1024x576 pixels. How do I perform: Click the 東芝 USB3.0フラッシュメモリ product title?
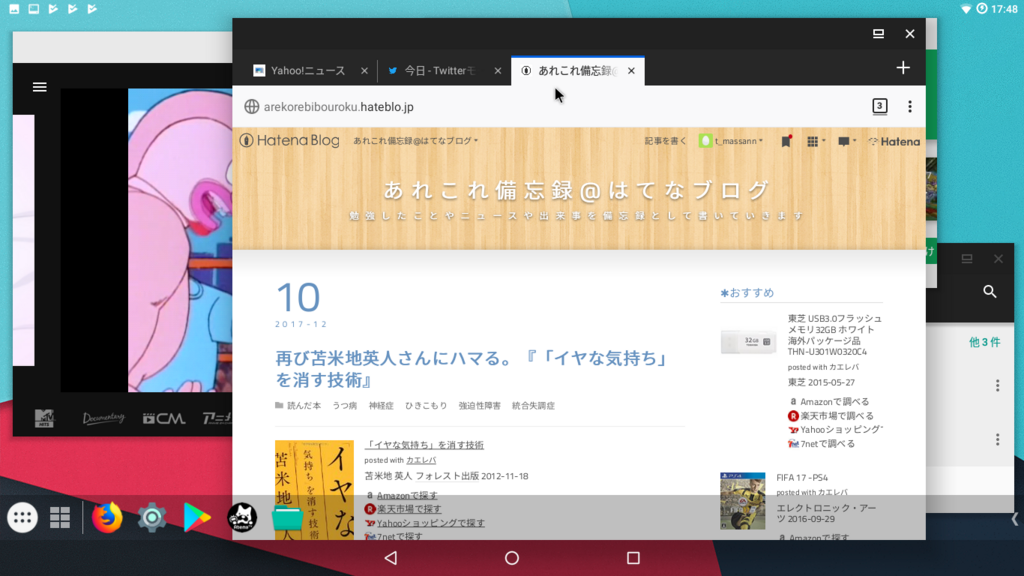[834, 335]
